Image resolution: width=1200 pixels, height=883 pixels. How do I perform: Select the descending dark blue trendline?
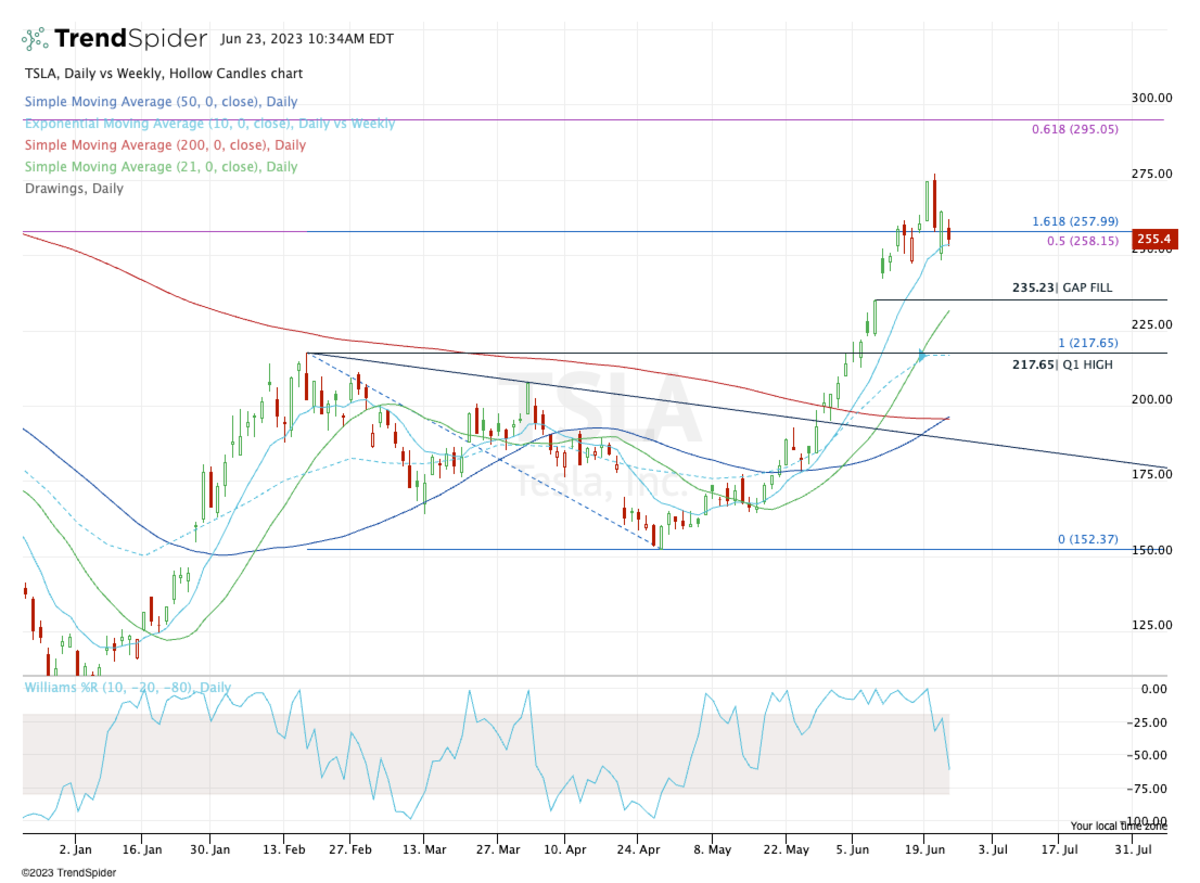coord(700,405)
